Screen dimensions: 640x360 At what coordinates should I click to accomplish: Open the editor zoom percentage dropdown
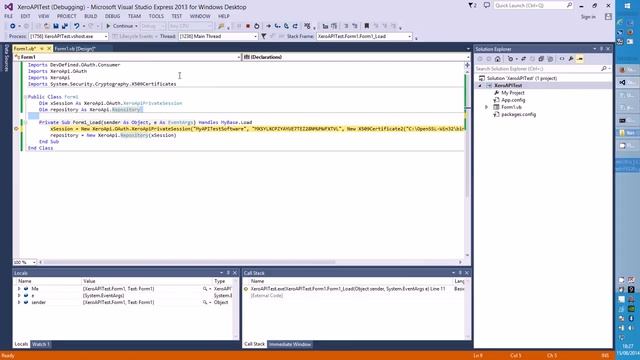(25, 262)
